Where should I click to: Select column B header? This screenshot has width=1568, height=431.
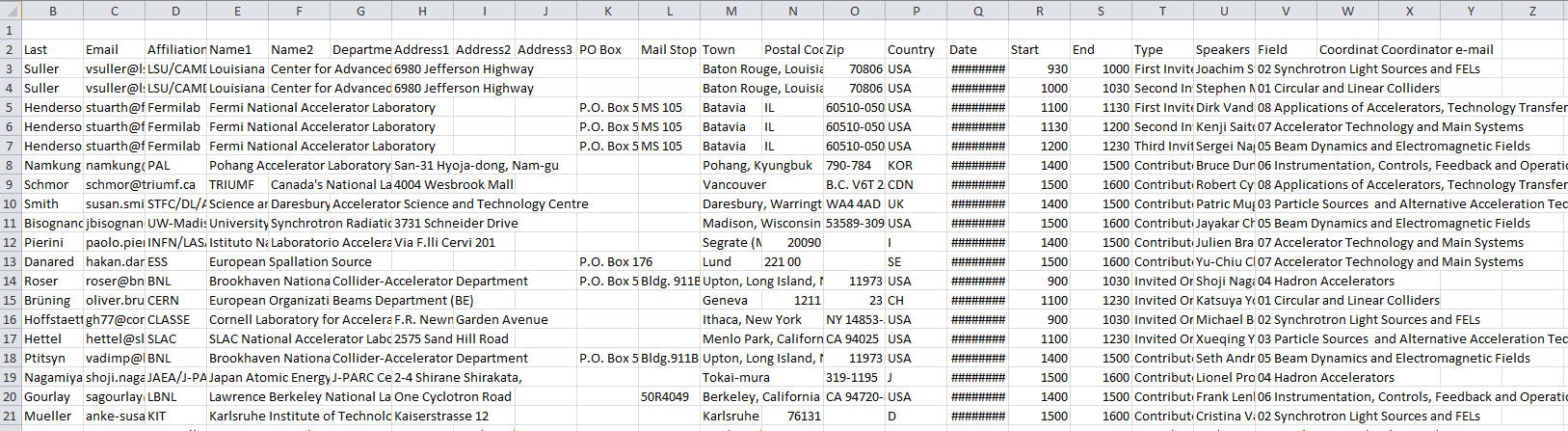[52, 11]
